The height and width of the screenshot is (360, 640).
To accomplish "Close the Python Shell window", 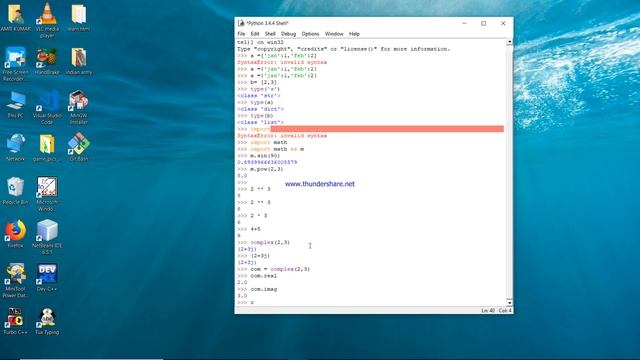I will pyautogui.click(x=503, y=23).
